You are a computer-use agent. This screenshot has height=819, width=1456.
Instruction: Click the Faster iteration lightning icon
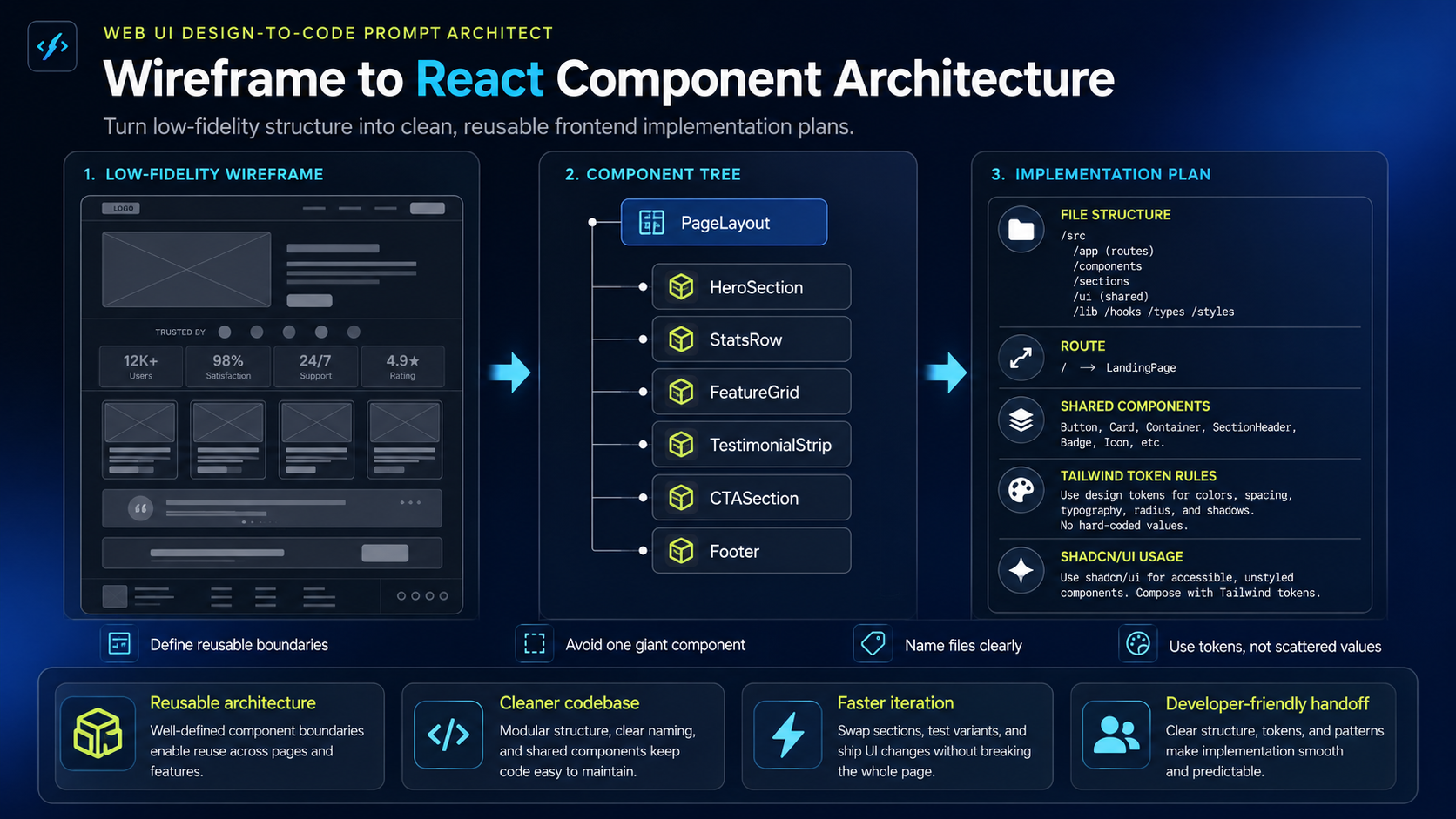(x=788, y=735)
